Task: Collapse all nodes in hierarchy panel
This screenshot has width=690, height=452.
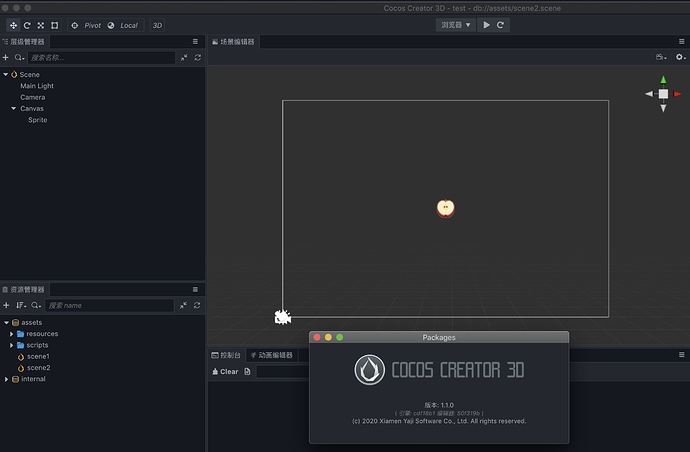Action: pos(184,58)
